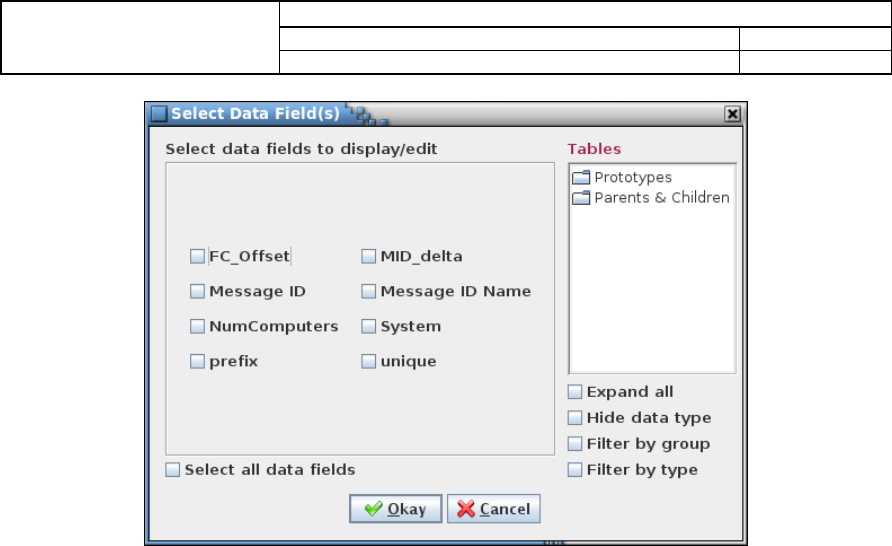The width and height of the screenshot is (892, 546).
Task: Toggle the System data field
Action: click(x=369, y=326)
